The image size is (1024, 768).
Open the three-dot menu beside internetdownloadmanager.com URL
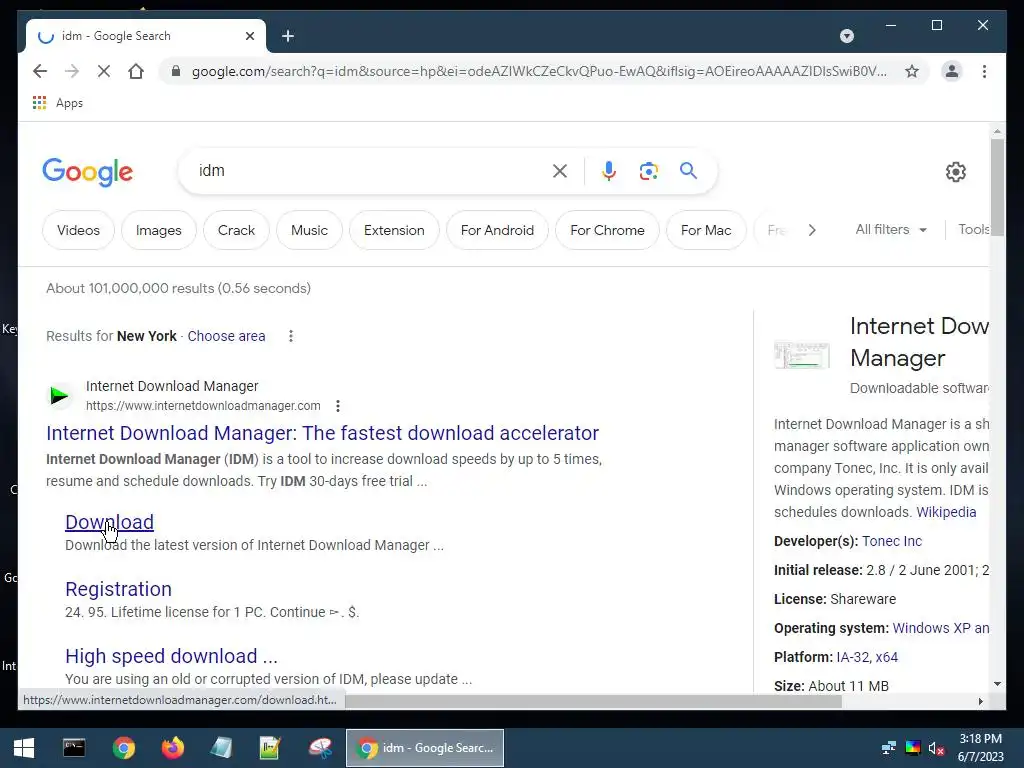coord(338,406)
